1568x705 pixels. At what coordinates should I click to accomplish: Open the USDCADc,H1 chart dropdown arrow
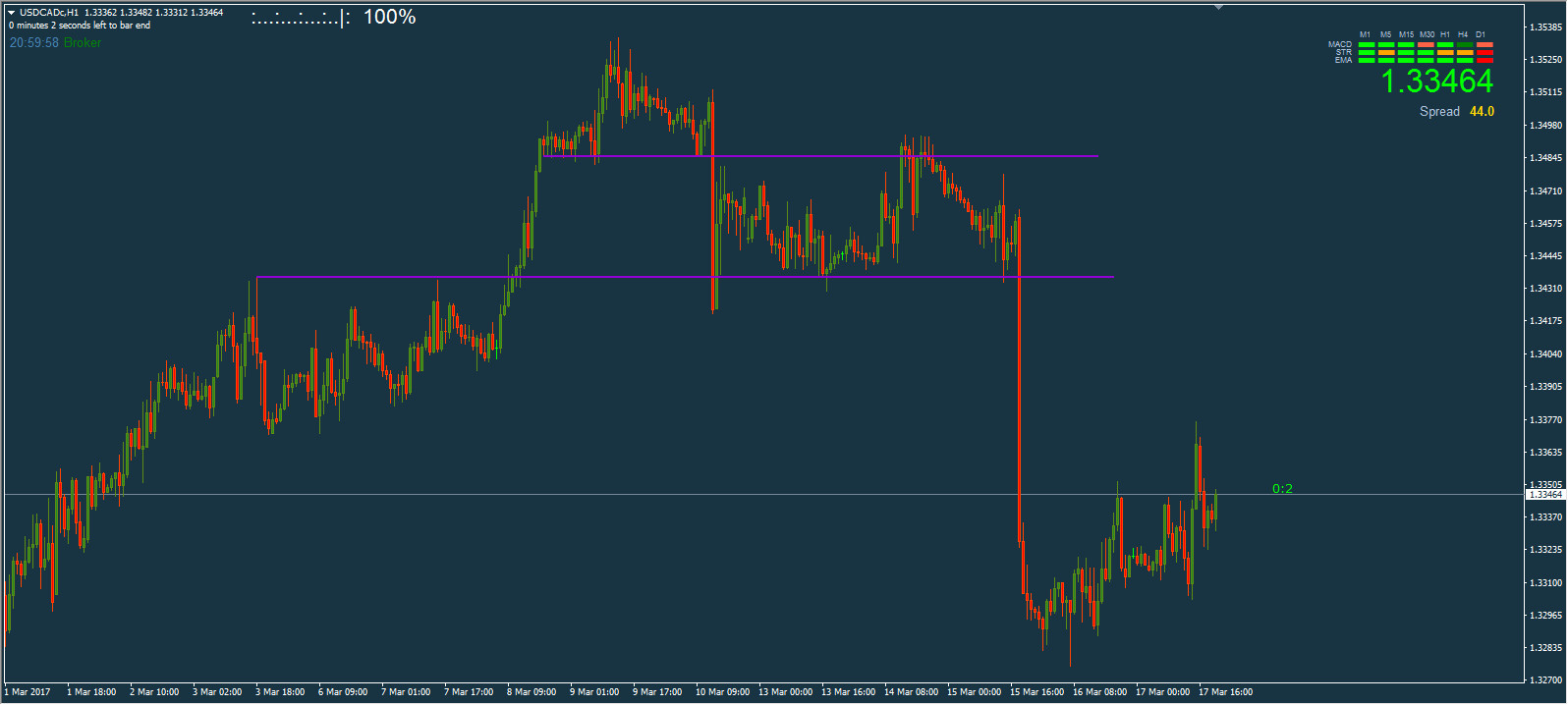tap(12, 13)
